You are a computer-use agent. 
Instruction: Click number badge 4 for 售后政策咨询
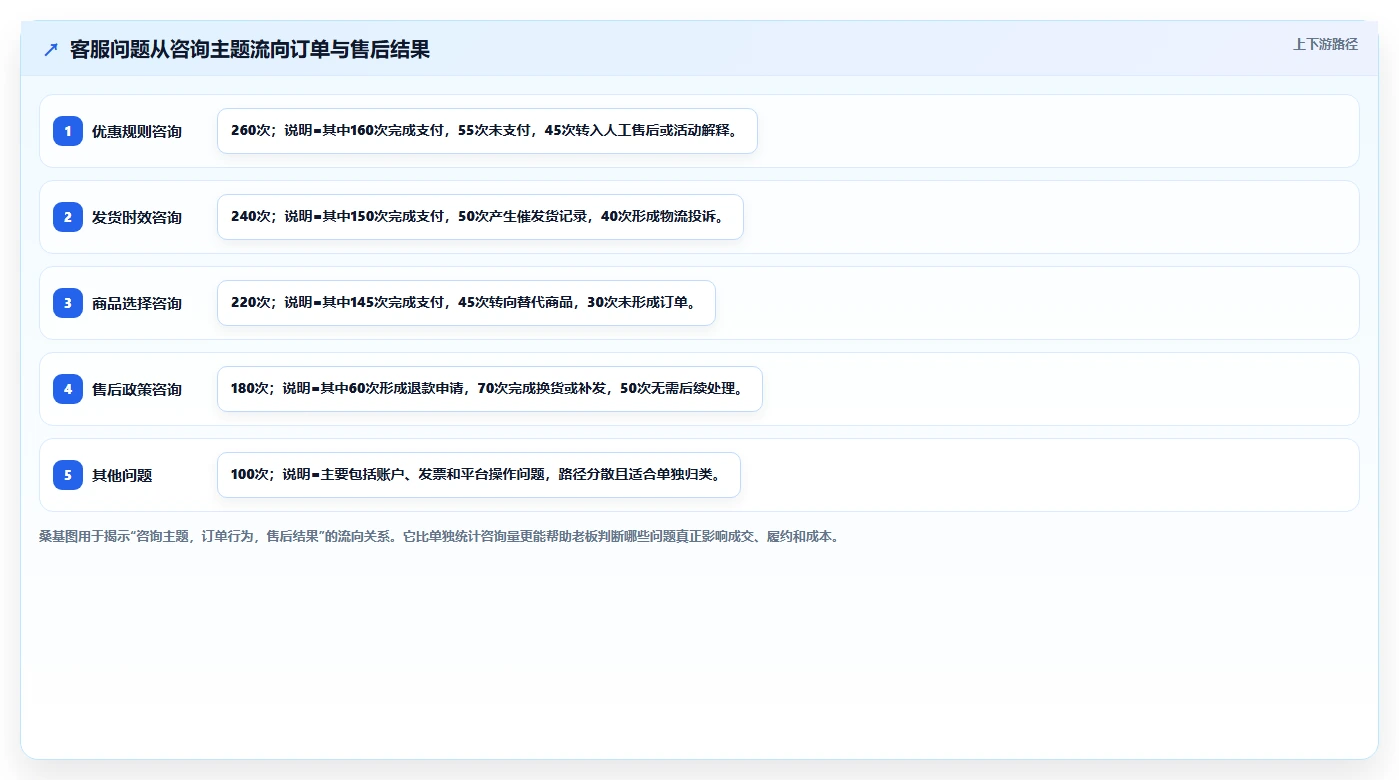[68, 389]
